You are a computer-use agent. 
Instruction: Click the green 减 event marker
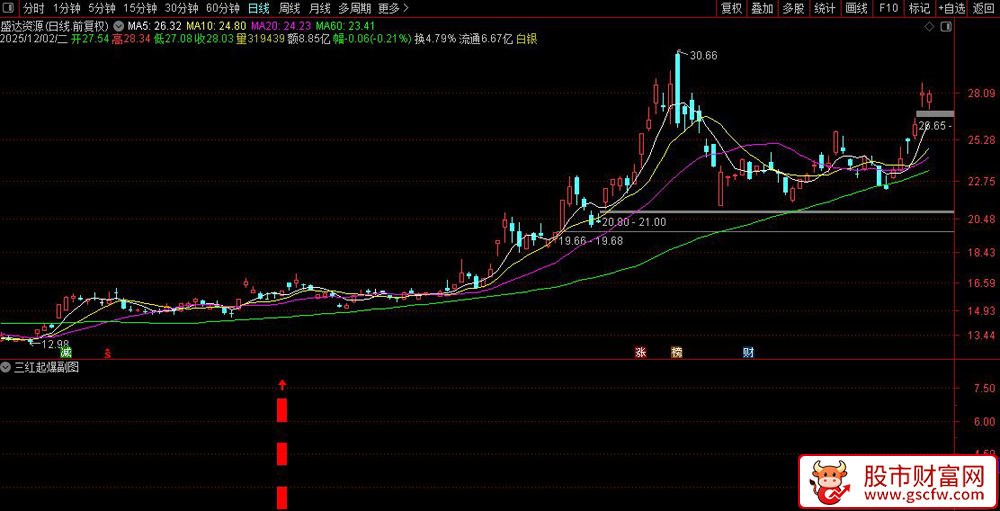[66, 353]
